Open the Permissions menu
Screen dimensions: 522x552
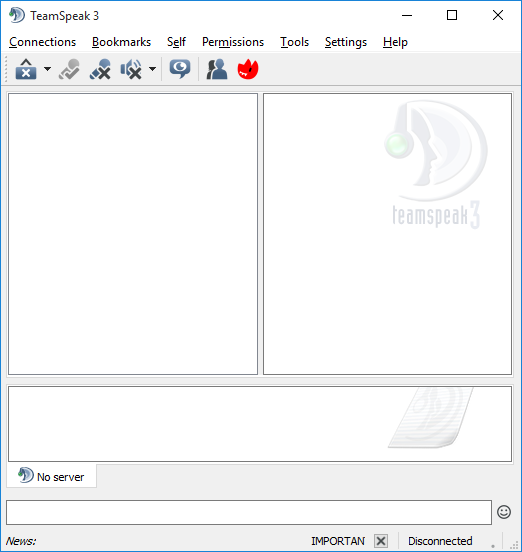233,42
